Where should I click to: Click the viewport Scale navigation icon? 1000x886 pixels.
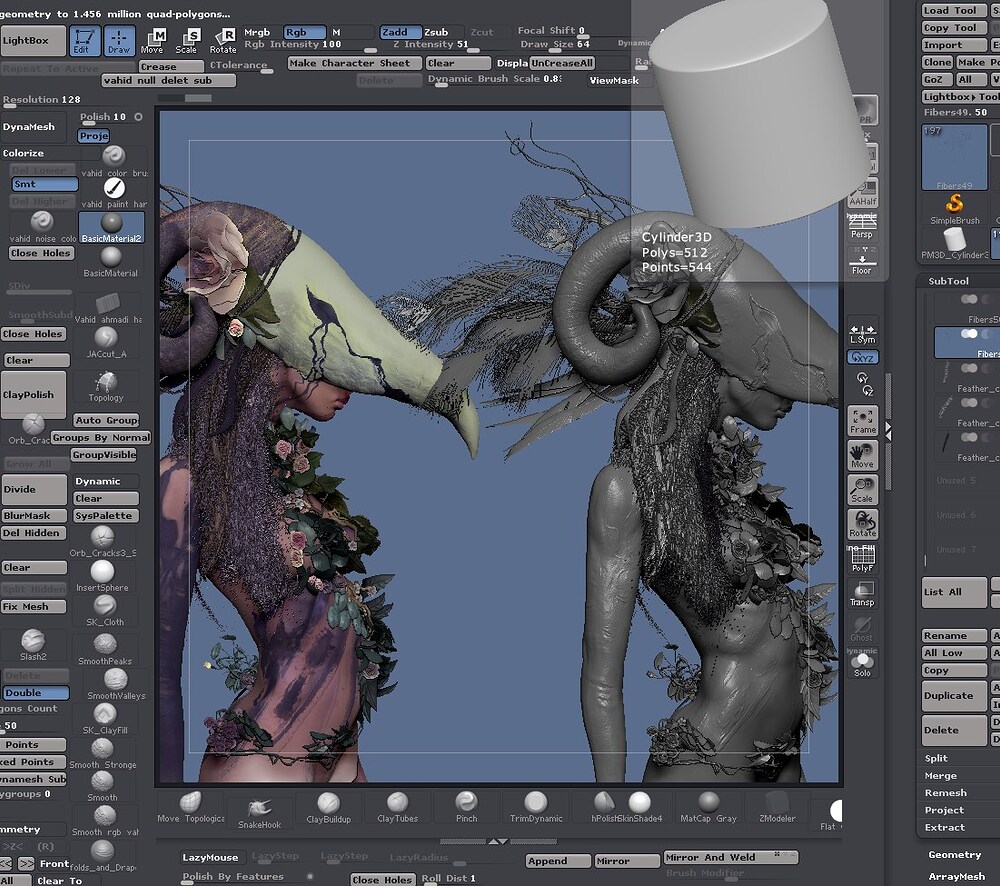point(862,490)
